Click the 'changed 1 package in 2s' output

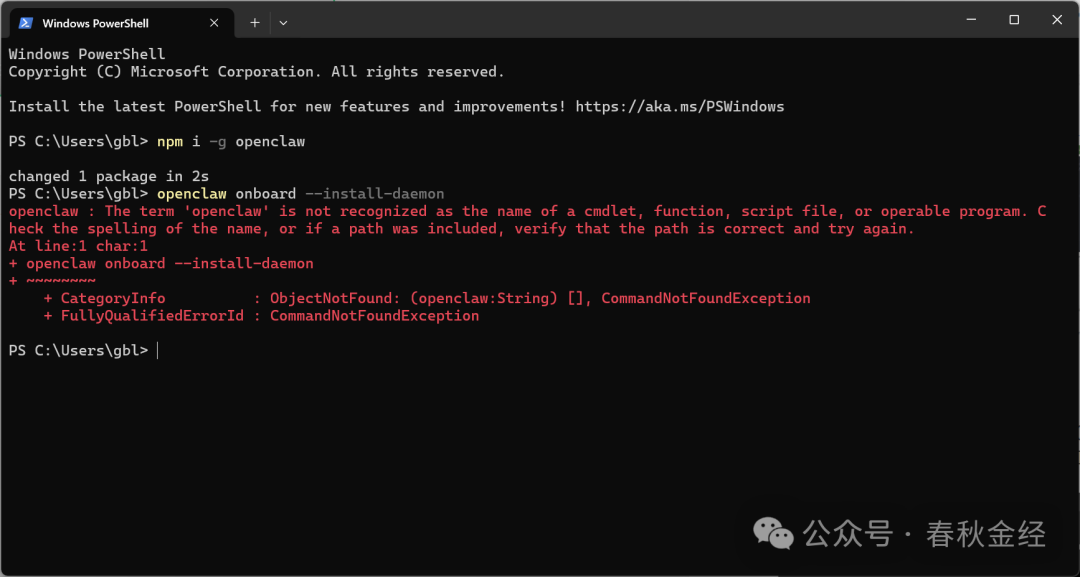tap(109, 176)
